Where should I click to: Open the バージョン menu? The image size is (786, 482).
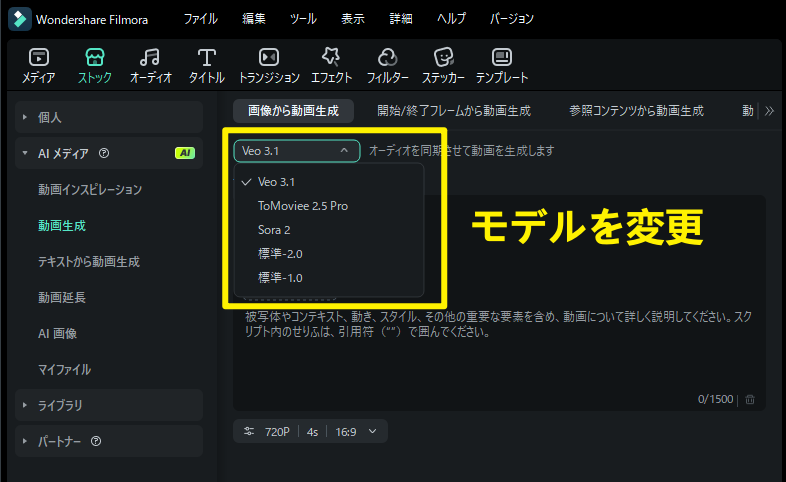tap(512, 19)
